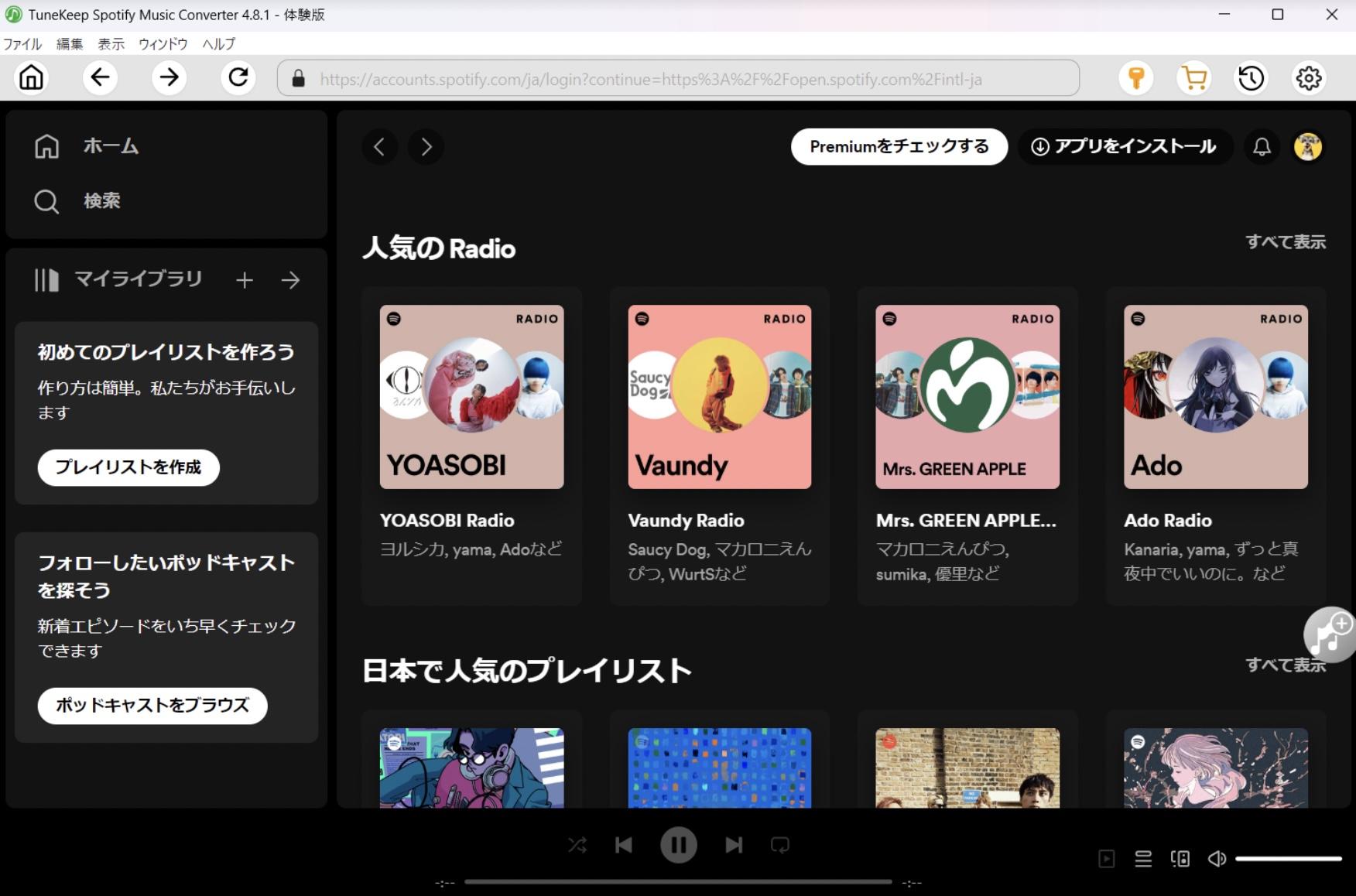Viewport: 1356px width, 896px height.
Task: Open the play queue icon
Action: [1143, 859]
